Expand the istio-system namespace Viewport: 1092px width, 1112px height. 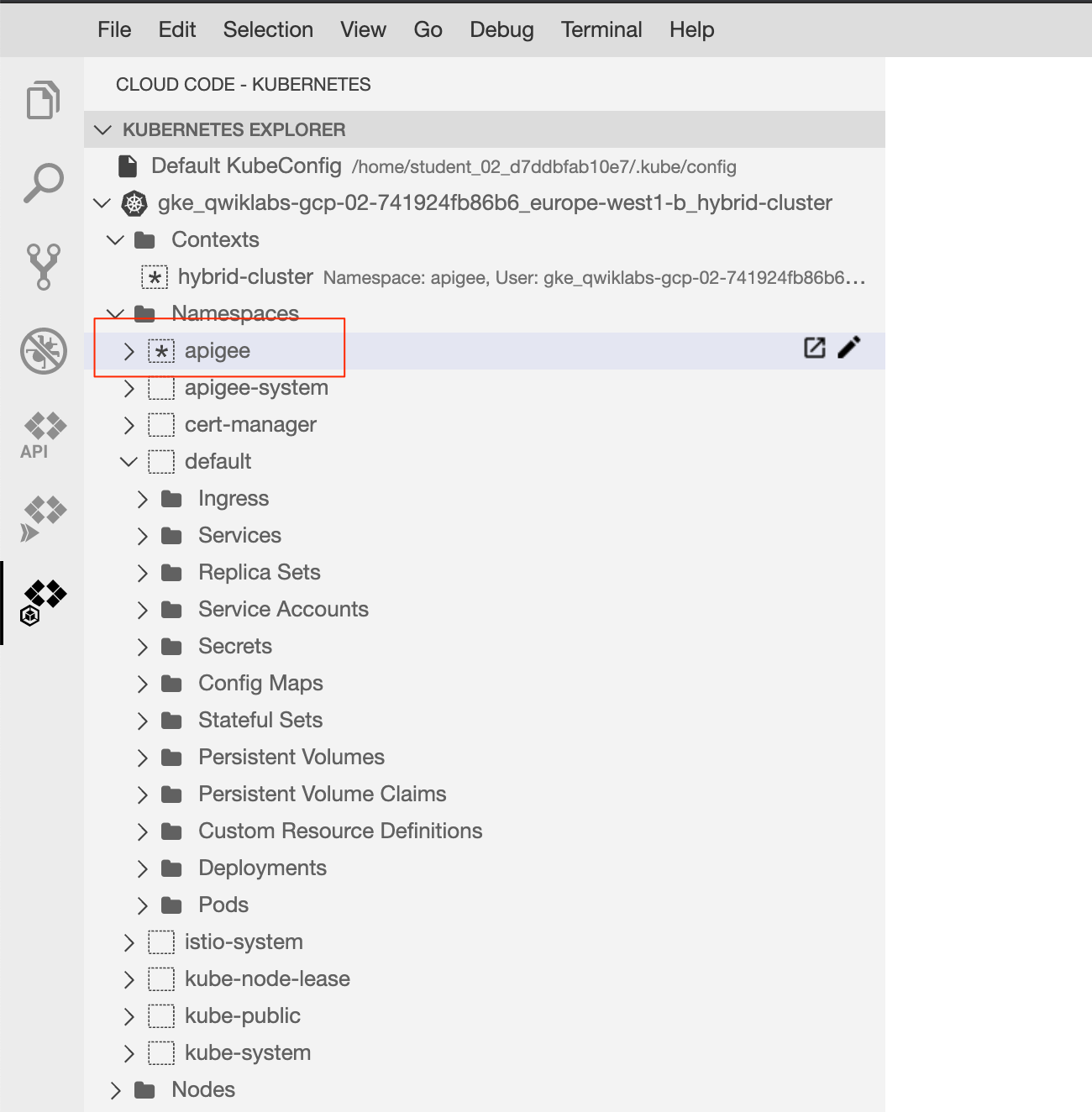129,942
